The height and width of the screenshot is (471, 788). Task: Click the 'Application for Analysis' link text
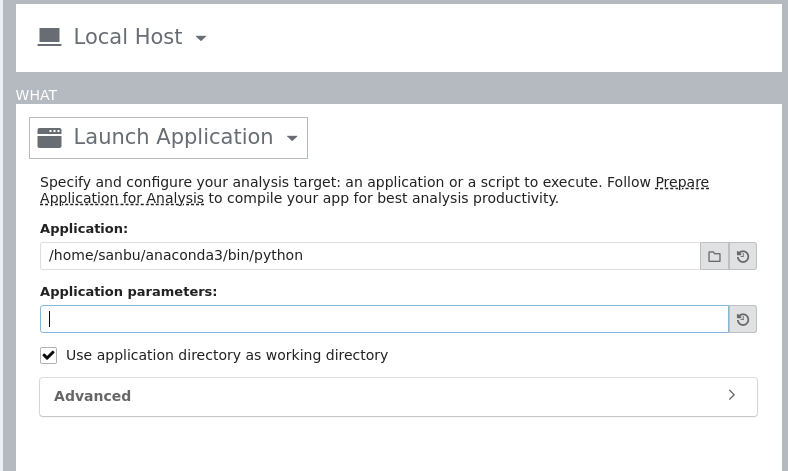point(122,198)
